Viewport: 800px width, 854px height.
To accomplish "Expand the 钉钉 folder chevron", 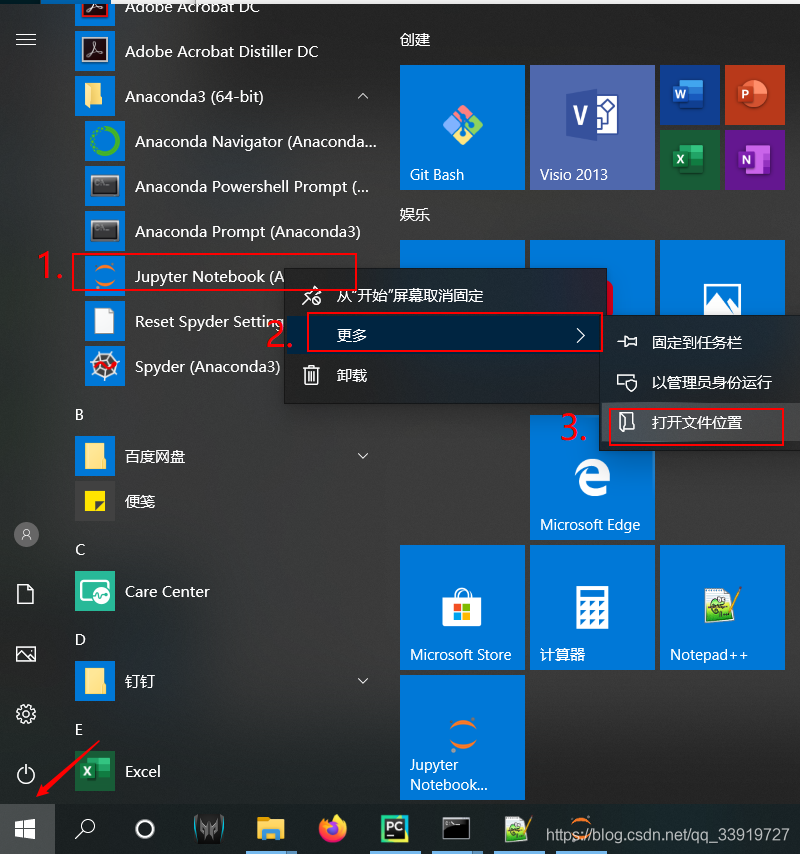I will pyautogui.click(x=363, y=681).
